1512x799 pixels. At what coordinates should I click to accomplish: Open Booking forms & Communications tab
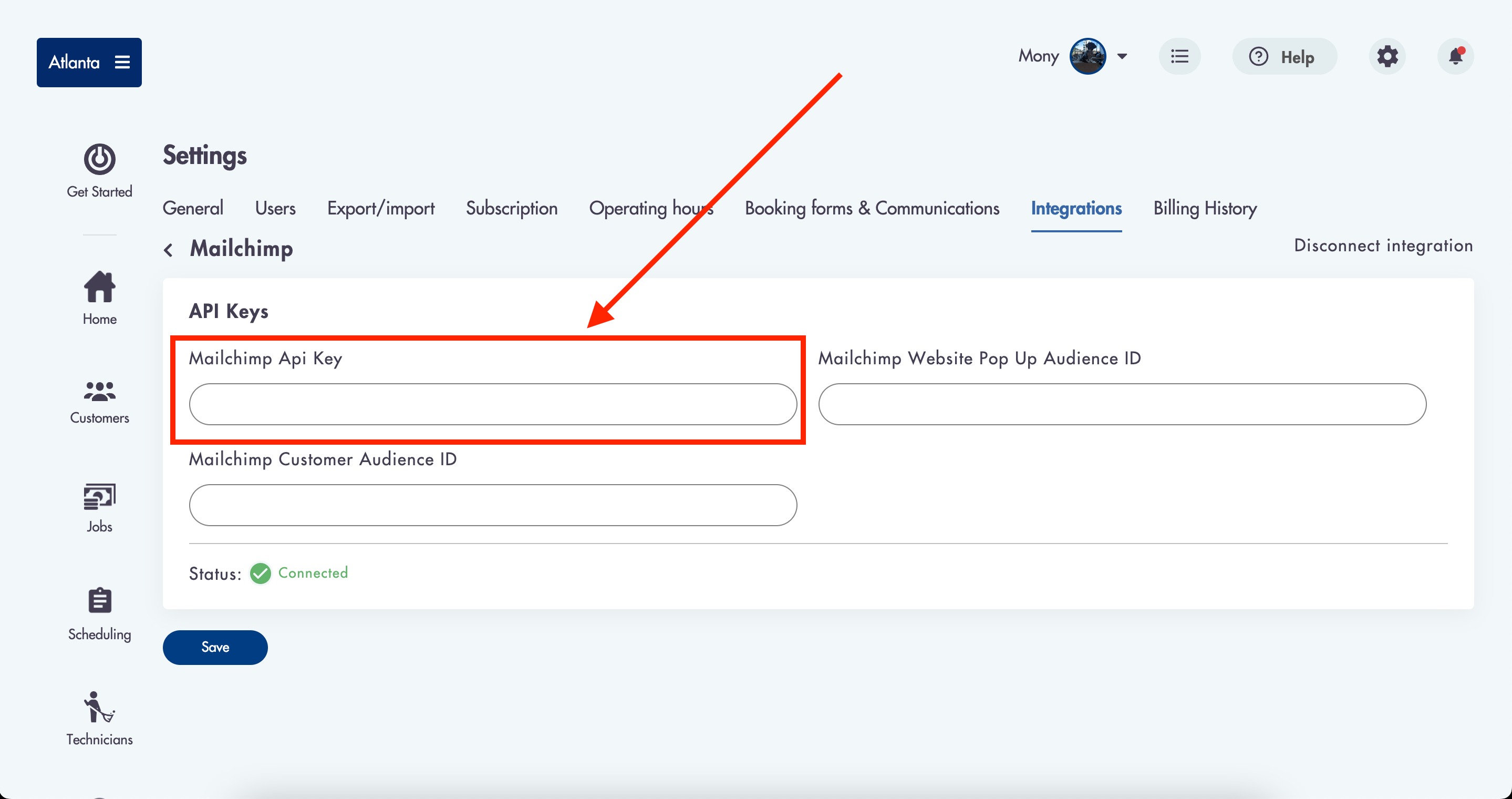(x=872, y=208)
